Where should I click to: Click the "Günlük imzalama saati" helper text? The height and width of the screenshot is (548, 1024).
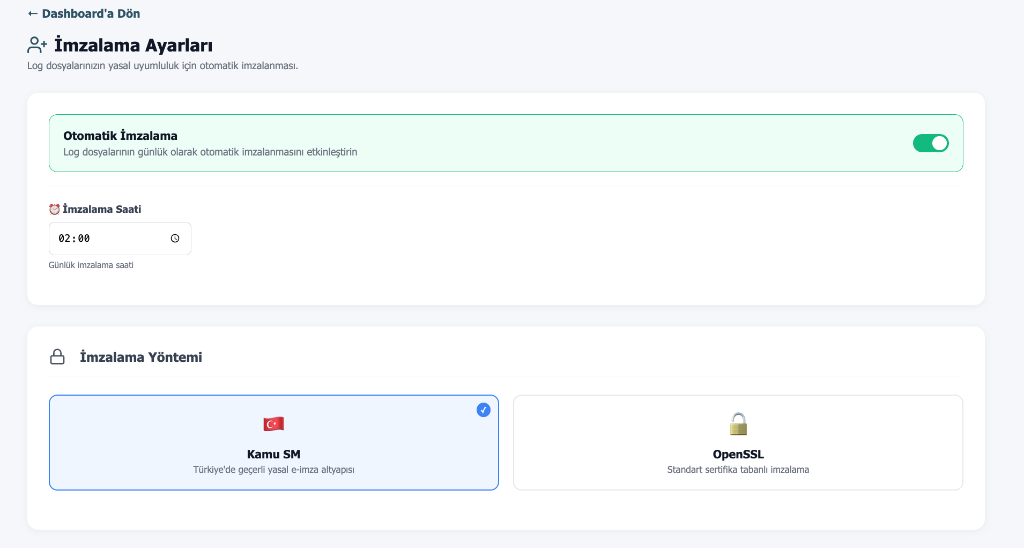click(91, 265)
